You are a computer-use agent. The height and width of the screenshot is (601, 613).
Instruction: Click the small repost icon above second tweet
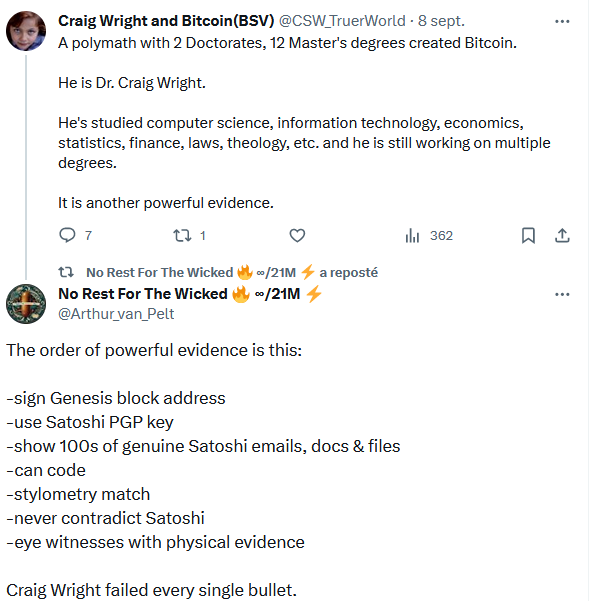tap(67, 272)
